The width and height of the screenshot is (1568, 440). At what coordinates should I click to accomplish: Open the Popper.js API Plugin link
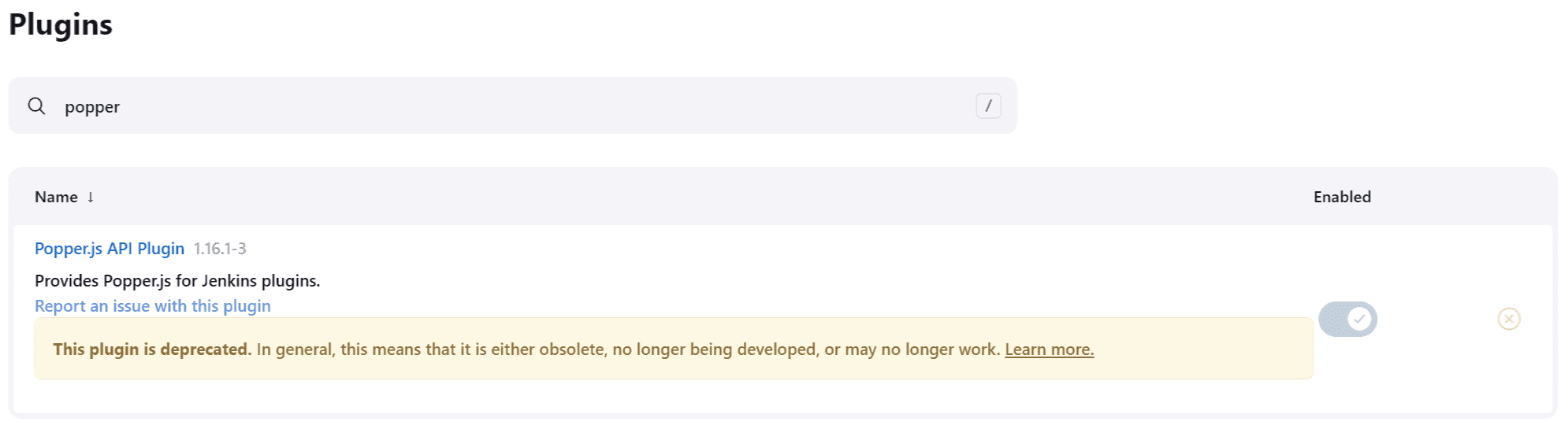(110, 249)
